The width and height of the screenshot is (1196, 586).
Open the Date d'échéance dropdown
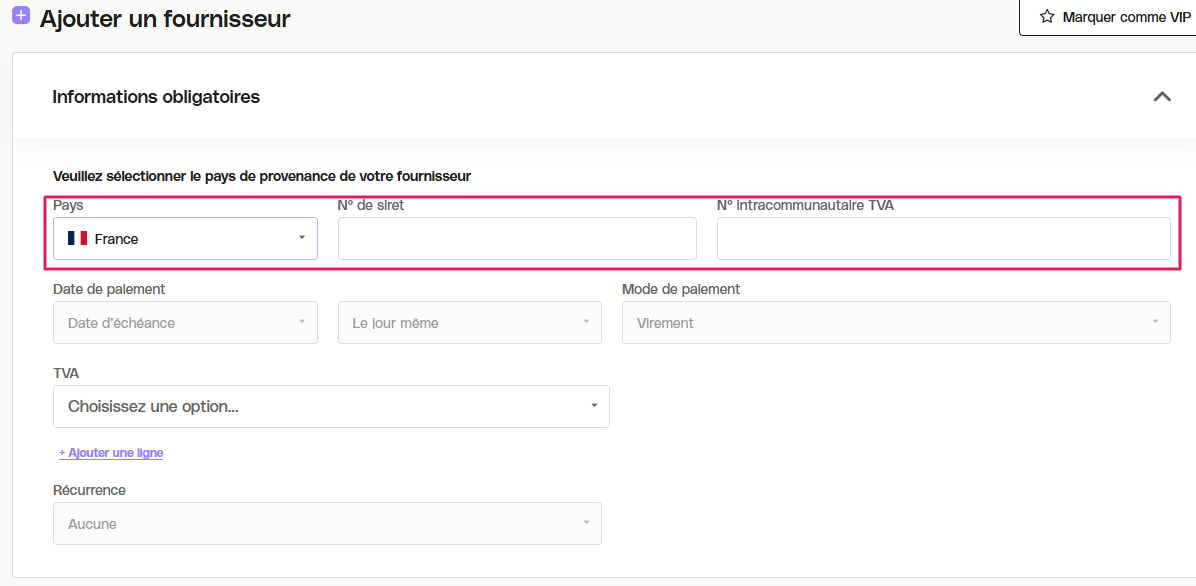coord(185,323)
